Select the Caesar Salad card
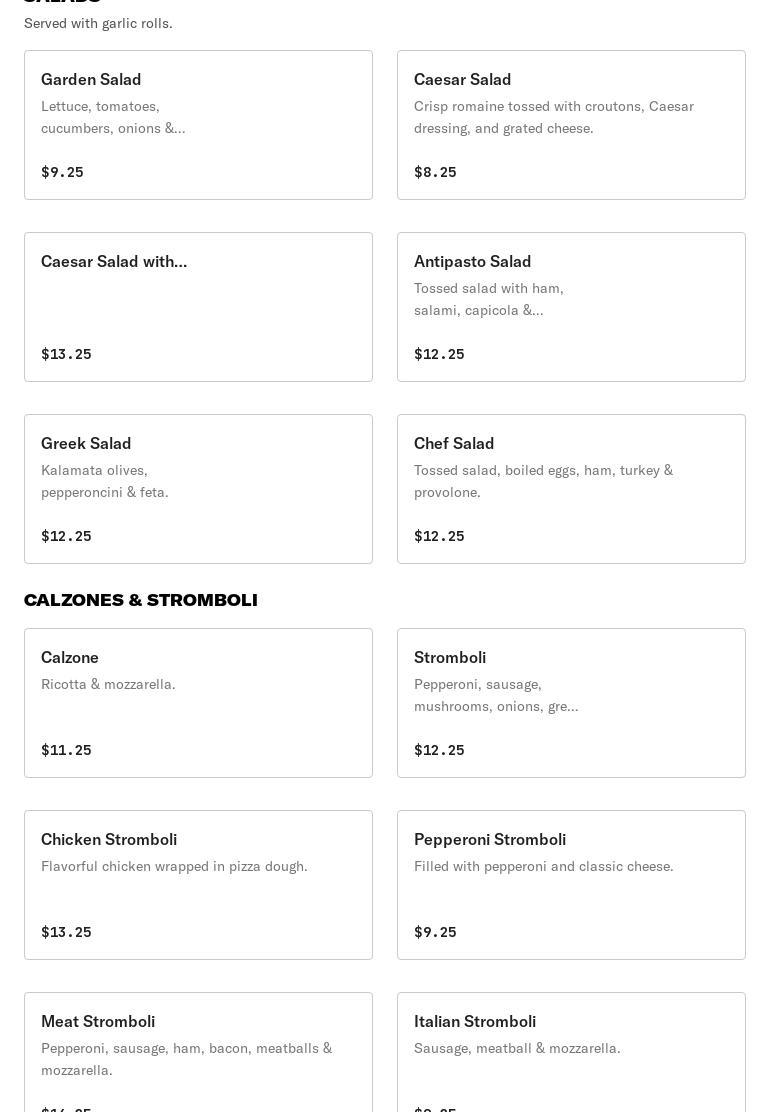 571,125
